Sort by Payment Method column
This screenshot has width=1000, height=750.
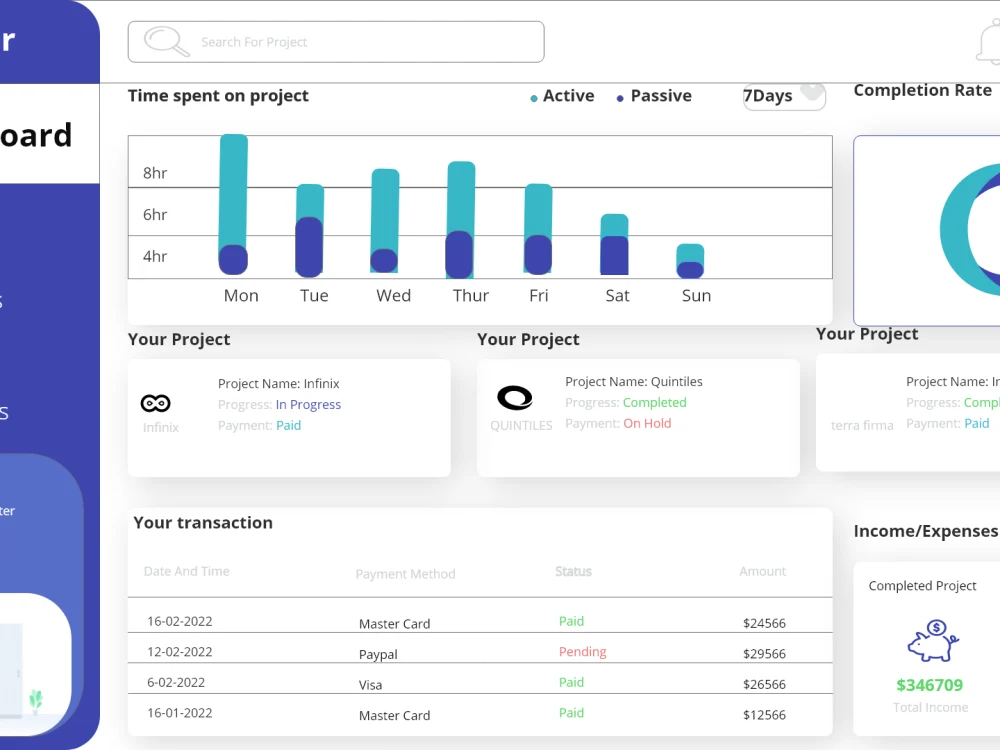point(406,574)
